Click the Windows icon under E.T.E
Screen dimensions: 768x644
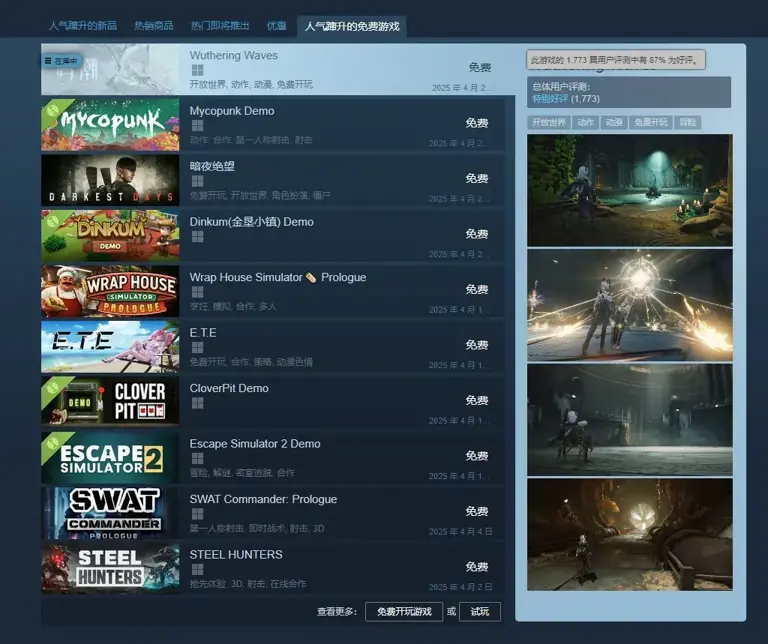197,347
